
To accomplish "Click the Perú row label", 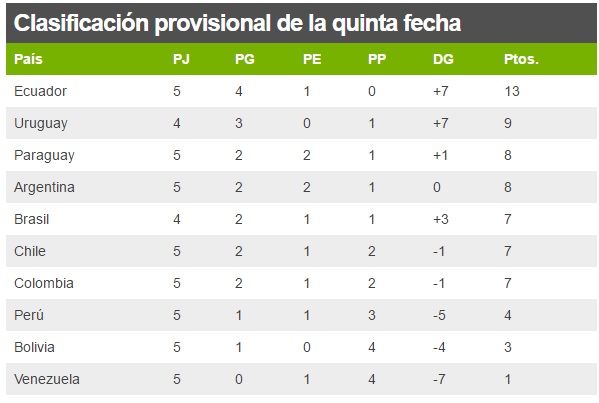I will tap(29, 315).
